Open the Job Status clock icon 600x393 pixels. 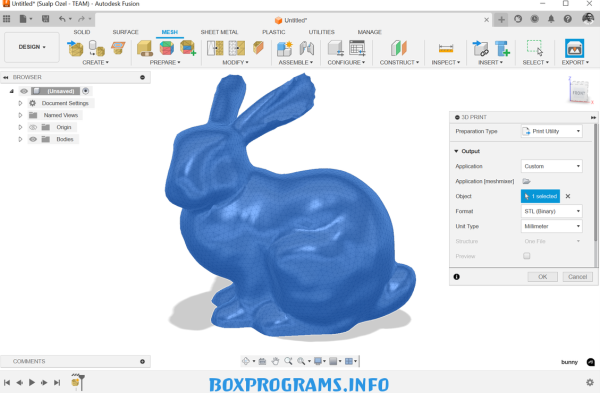click(x=535, y=19)
